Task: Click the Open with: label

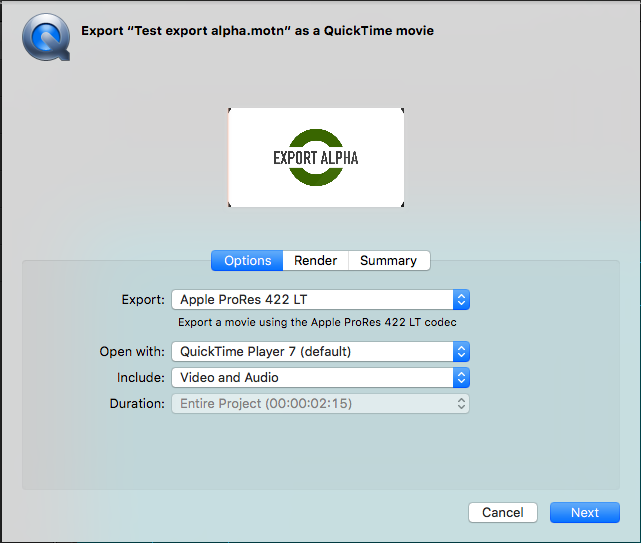Action: click(x=132, y=352)
